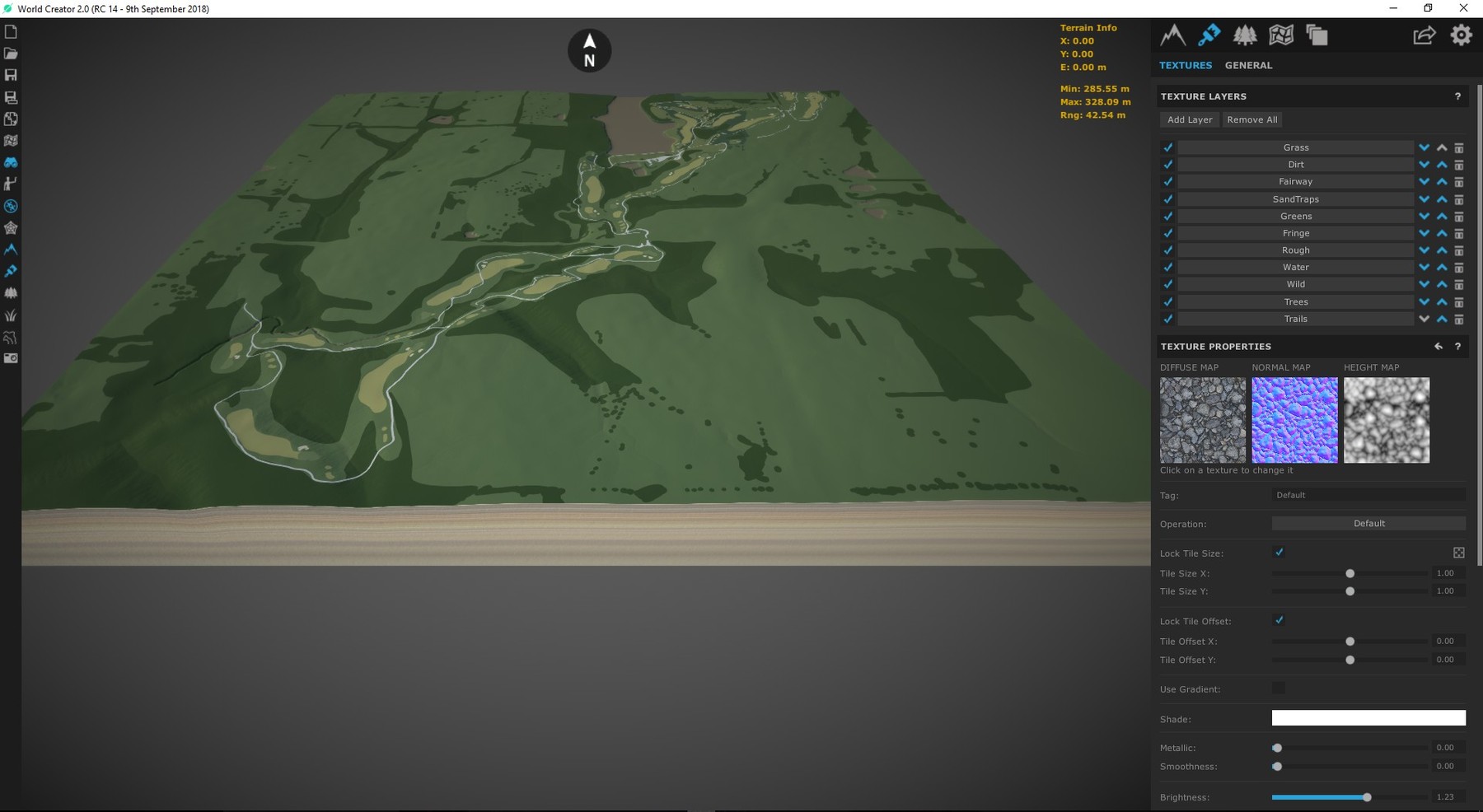Open the trees objects panel icon

coord(1244,35)
